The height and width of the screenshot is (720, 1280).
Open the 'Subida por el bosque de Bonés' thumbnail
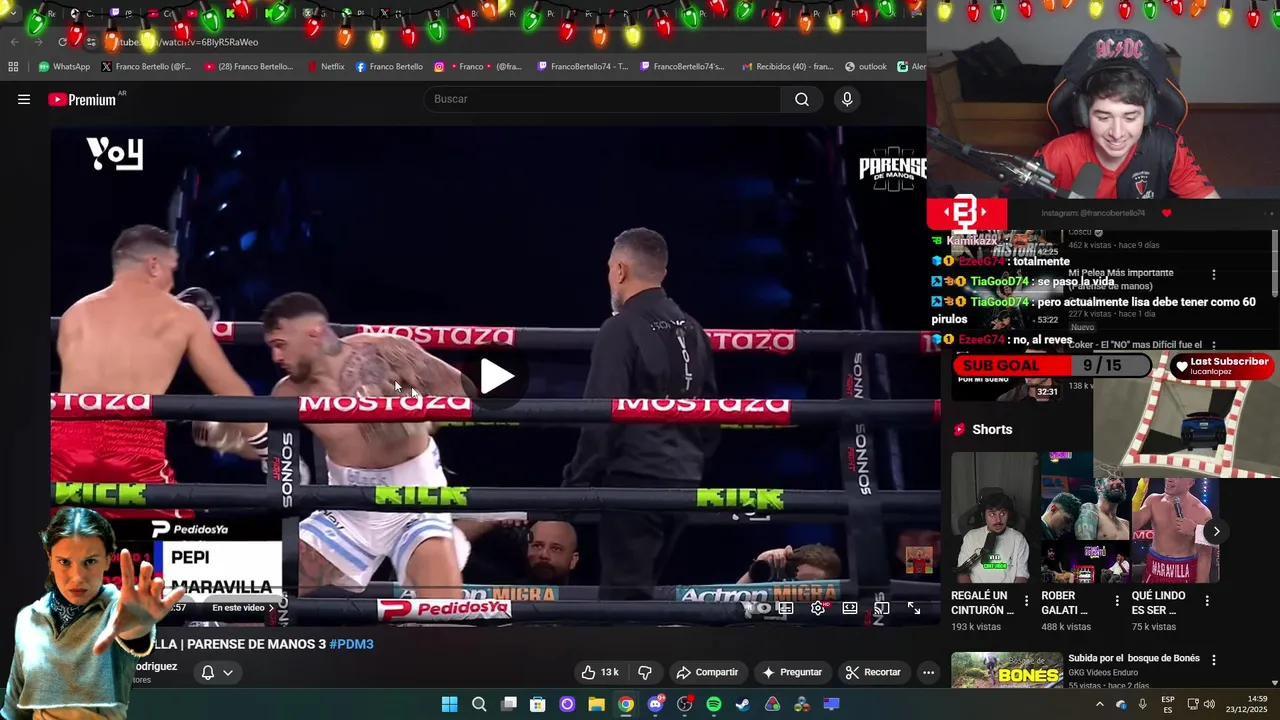coord(1007,670)
